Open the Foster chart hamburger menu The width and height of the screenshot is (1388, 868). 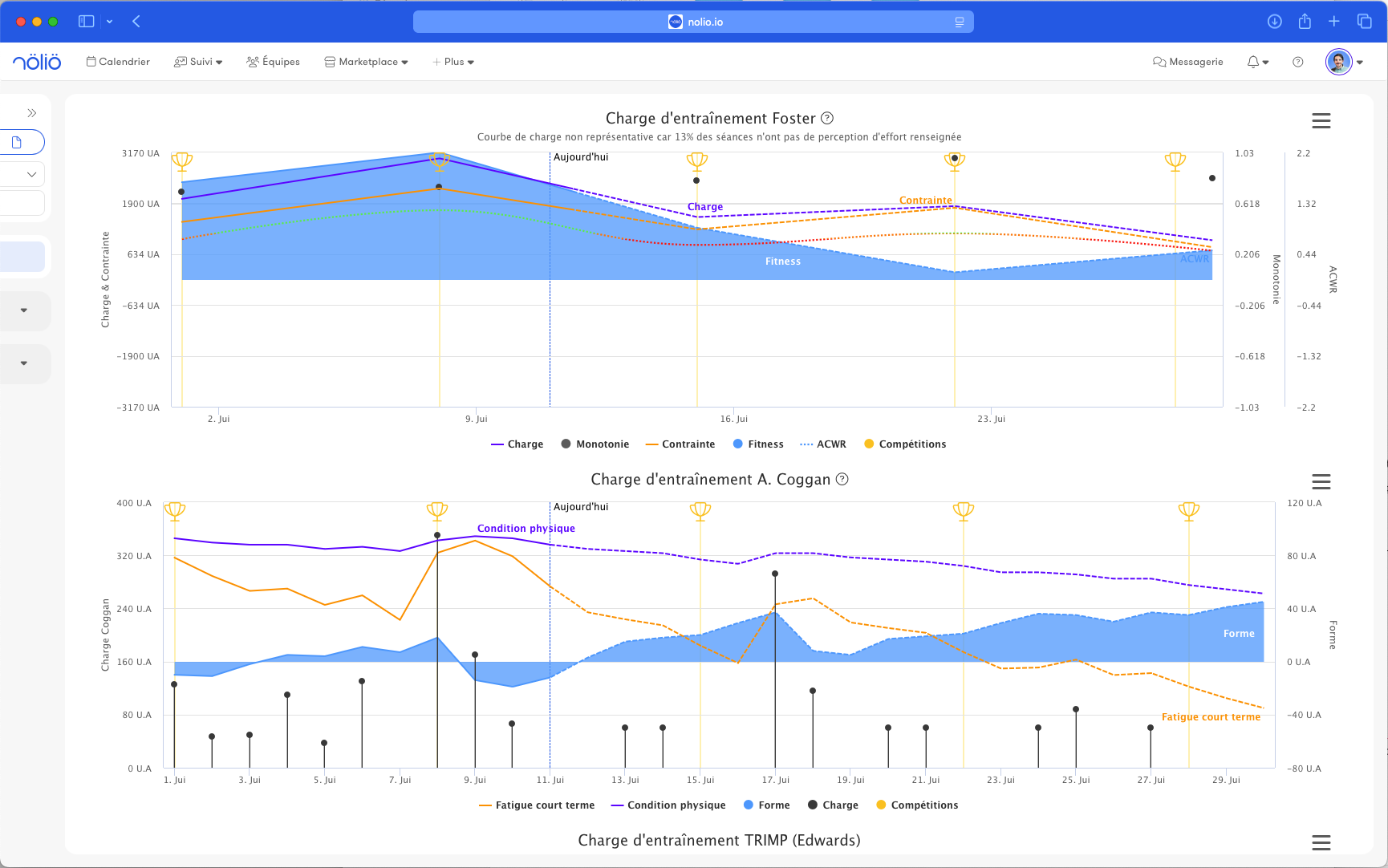pos(1321,120)
